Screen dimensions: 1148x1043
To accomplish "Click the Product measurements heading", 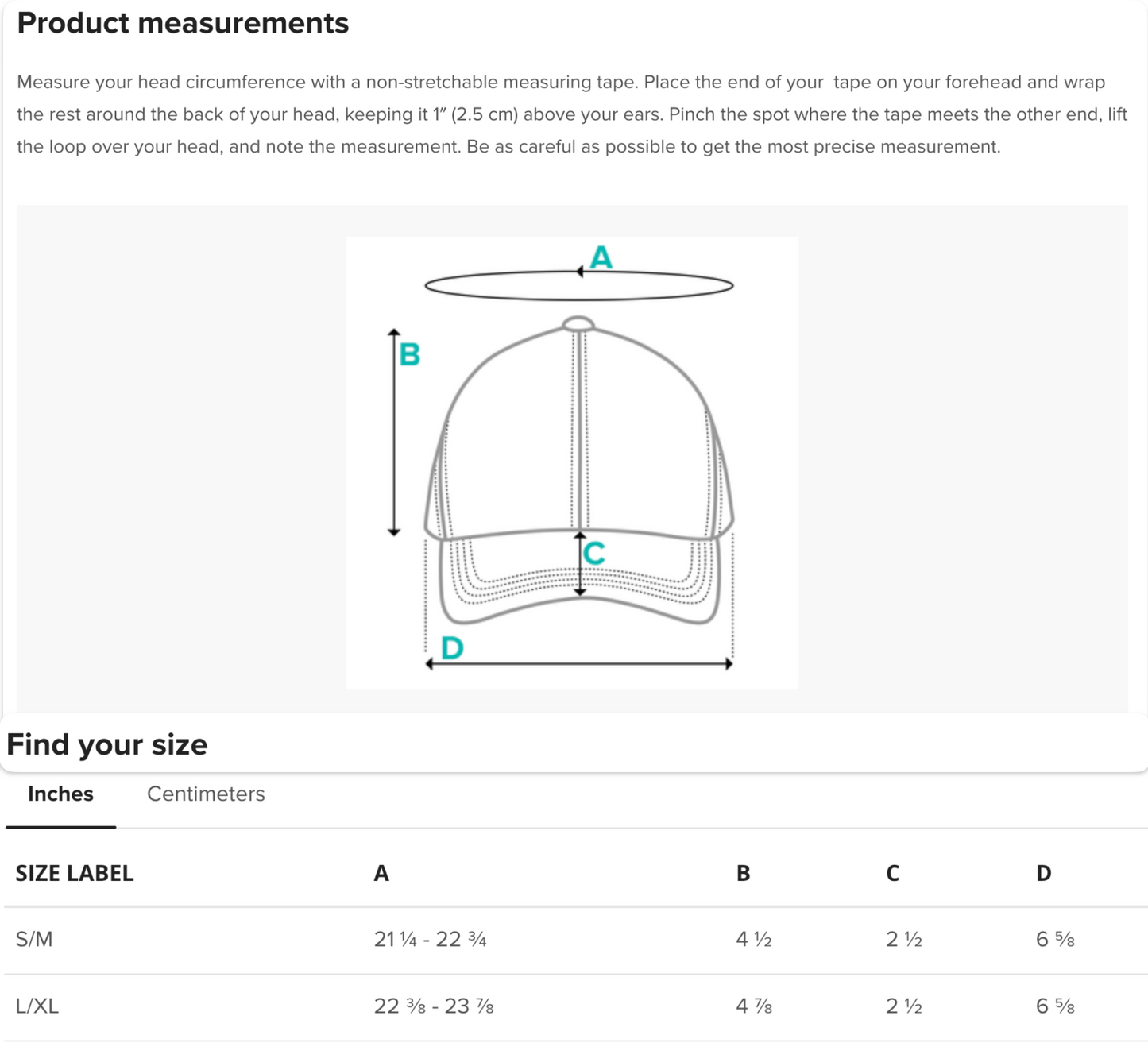I will pyautogui.click(x=183, y=23).
